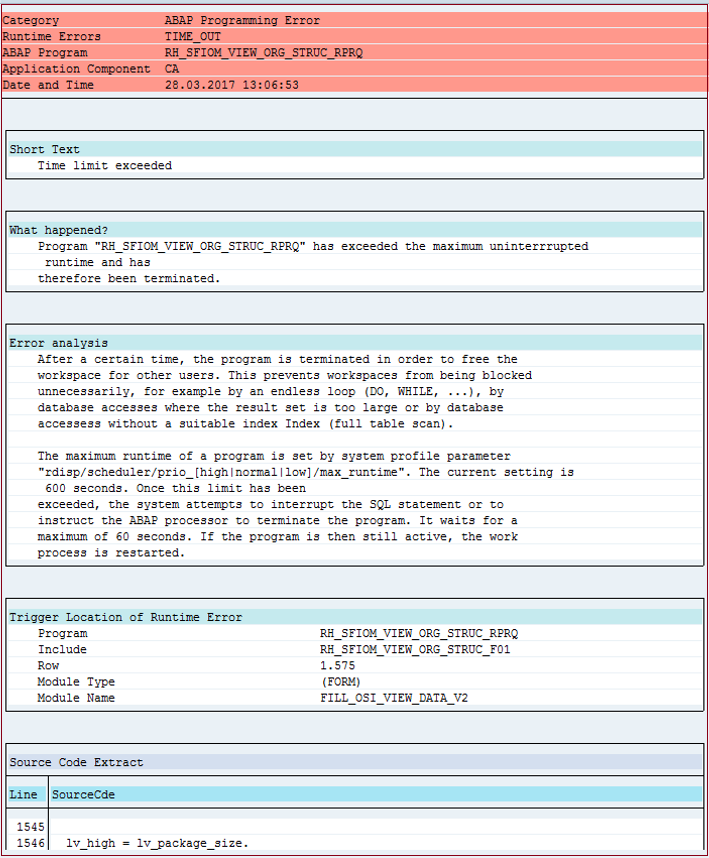Select the 'Time limit exceeded' line

click(x=104, y=165)
